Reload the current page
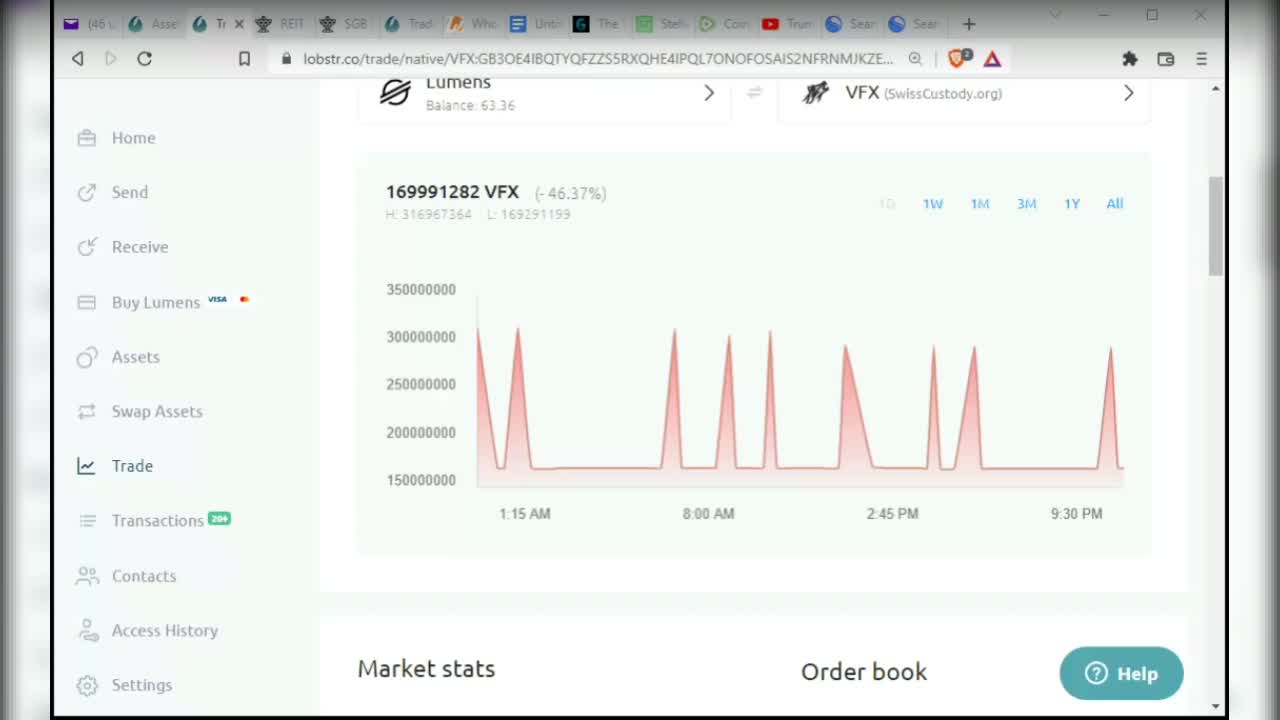The height and width of the screenshot is (720, 1280). (145, 59)
